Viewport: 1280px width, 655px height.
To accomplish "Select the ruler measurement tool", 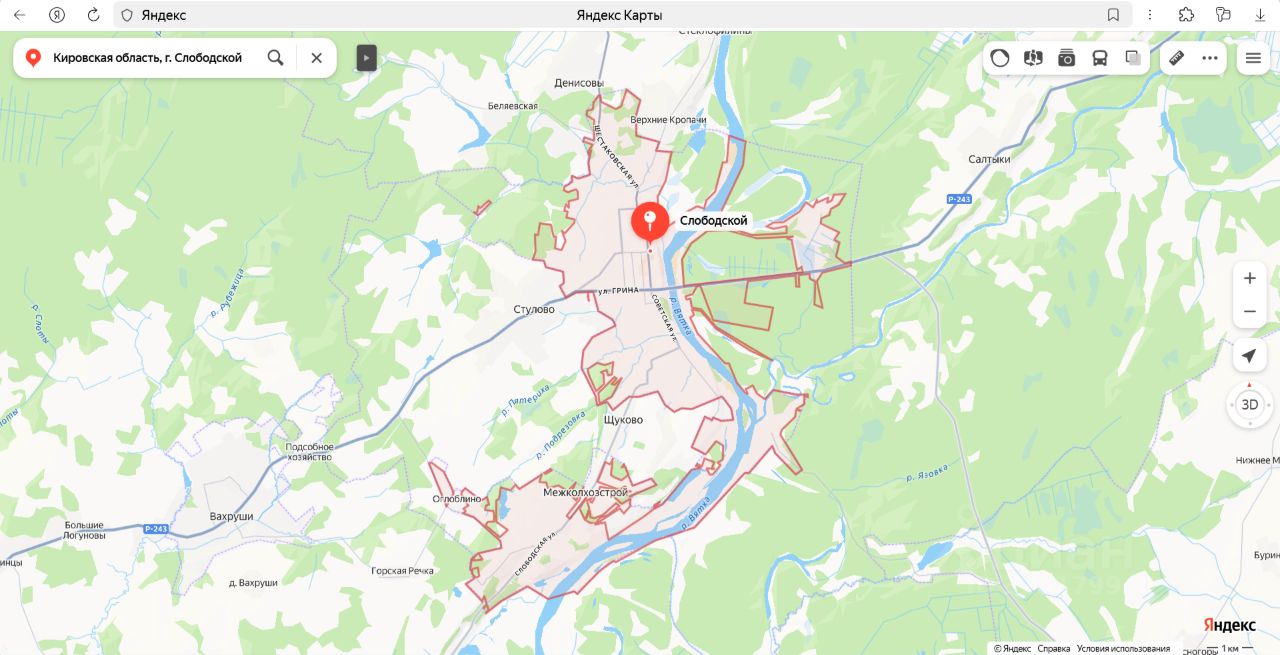I will pyautogui.click(x=1177, y=58).
